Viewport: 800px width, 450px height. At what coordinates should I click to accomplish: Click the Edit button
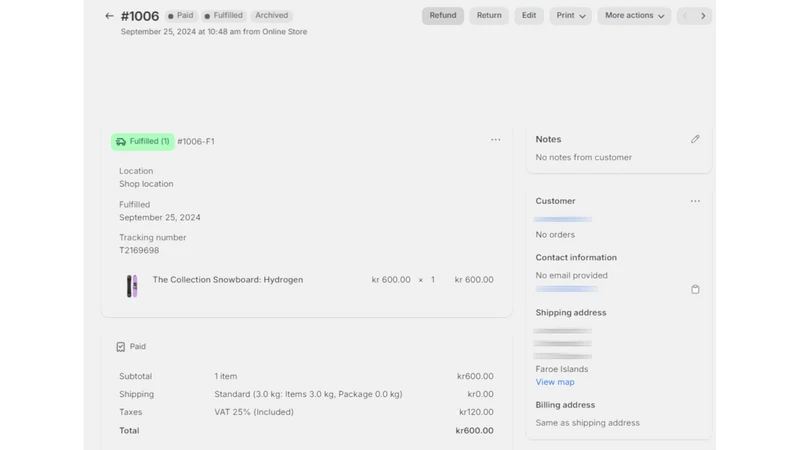pyautogui.click(x=529, y=16)
